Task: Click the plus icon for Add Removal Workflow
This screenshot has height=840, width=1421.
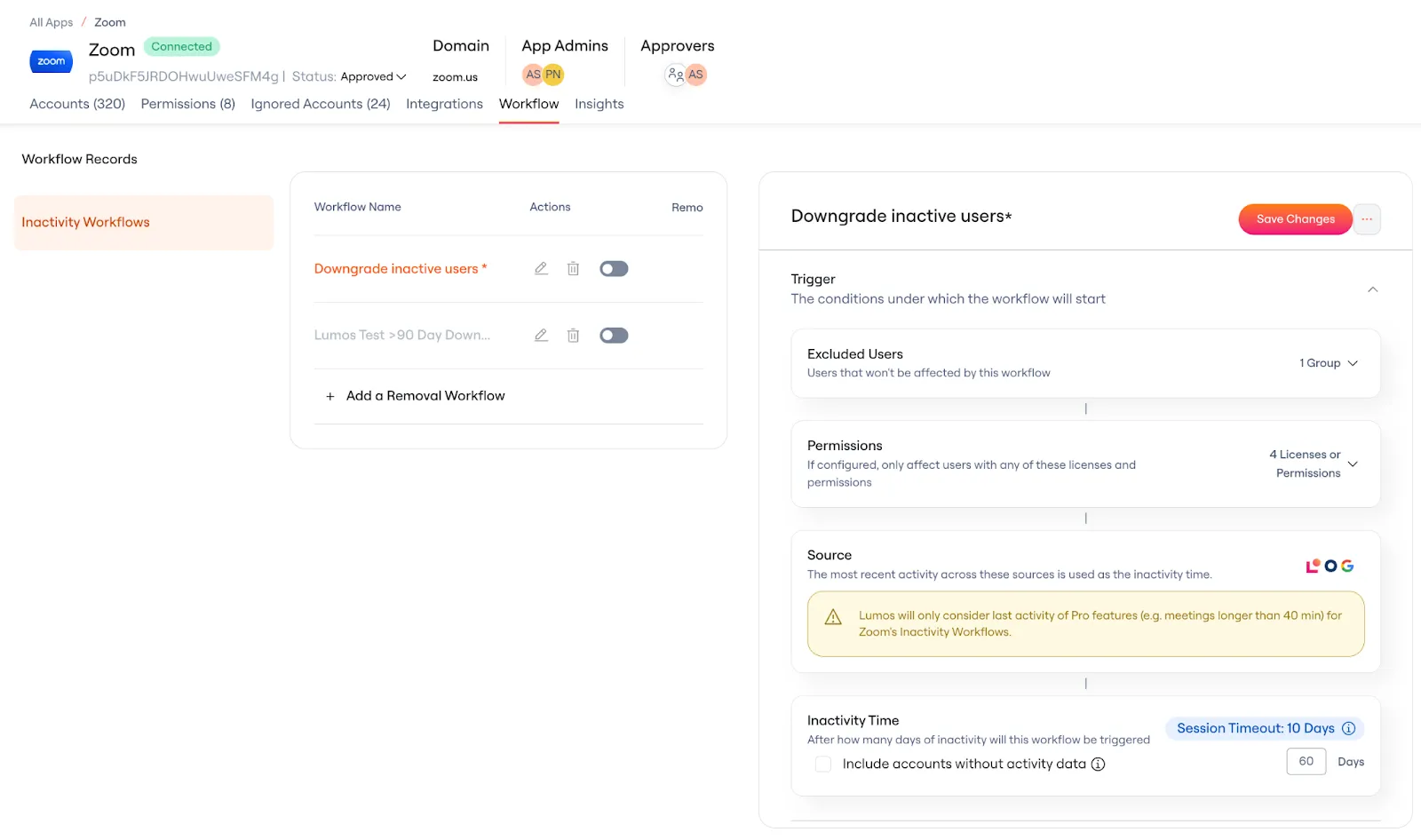Action: (x=329, y=396)
